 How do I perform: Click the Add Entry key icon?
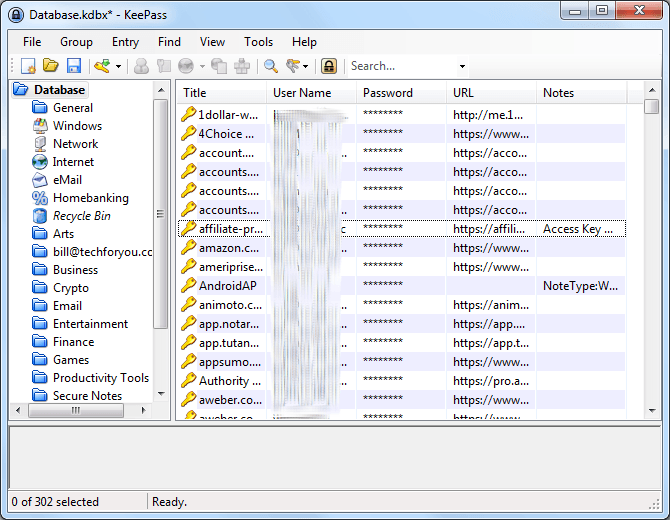pos(103,66)
